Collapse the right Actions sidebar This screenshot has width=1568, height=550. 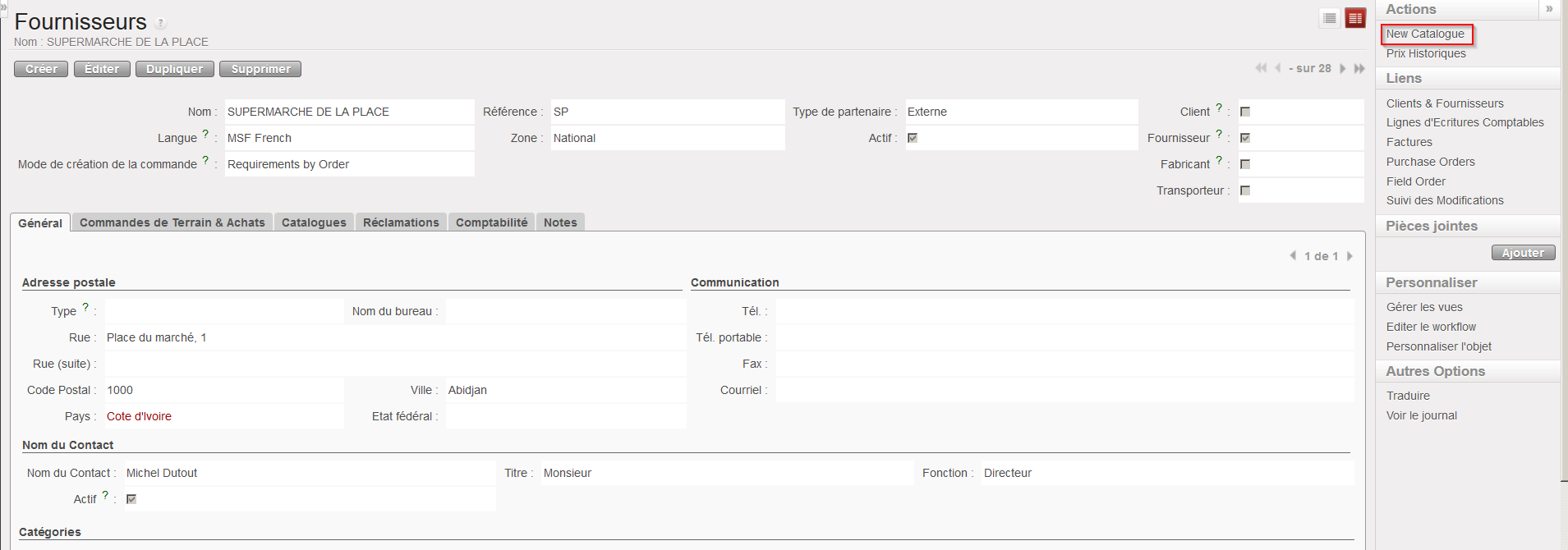[1549, 9]
